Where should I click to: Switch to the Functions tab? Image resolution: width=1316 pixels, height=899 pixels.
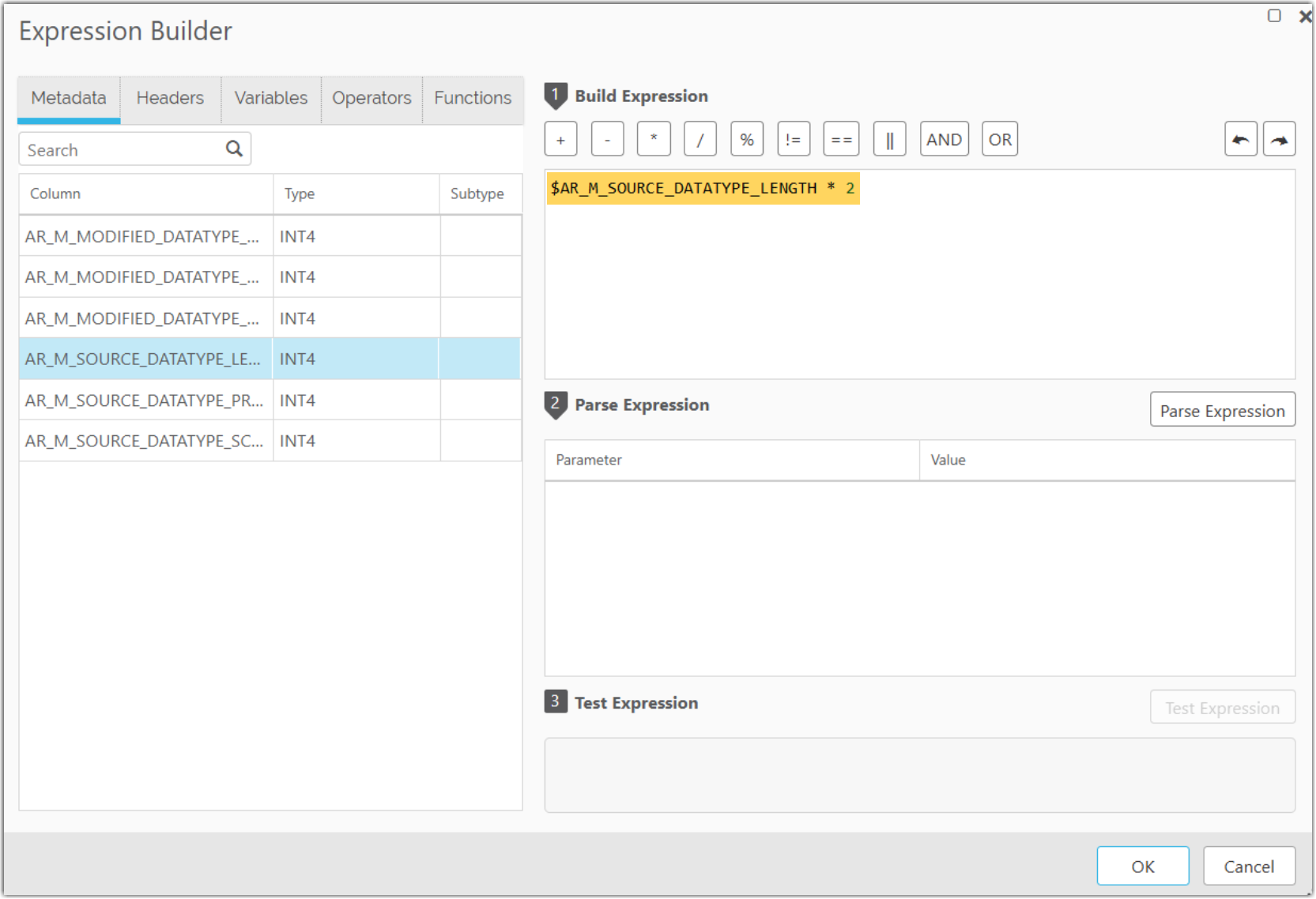point(472,98)
